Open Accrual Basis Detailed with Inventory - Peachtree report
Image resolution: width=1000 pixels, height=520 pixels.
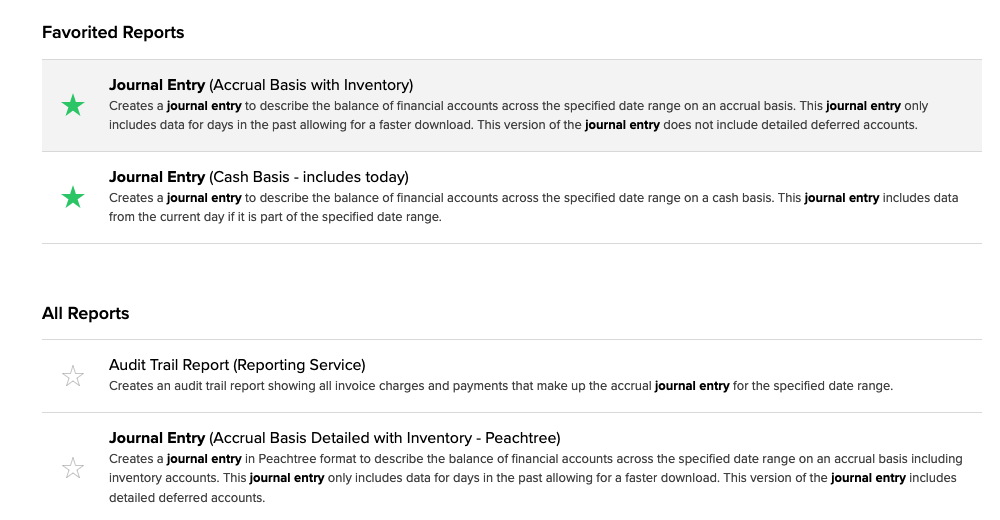334,437
